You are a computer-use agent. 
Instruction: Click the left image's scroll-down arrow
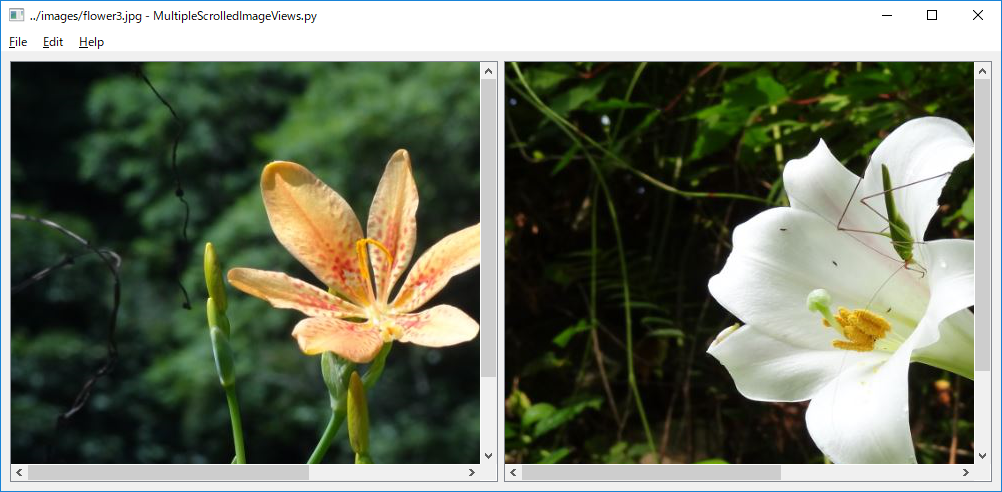[x=488, y=456]
